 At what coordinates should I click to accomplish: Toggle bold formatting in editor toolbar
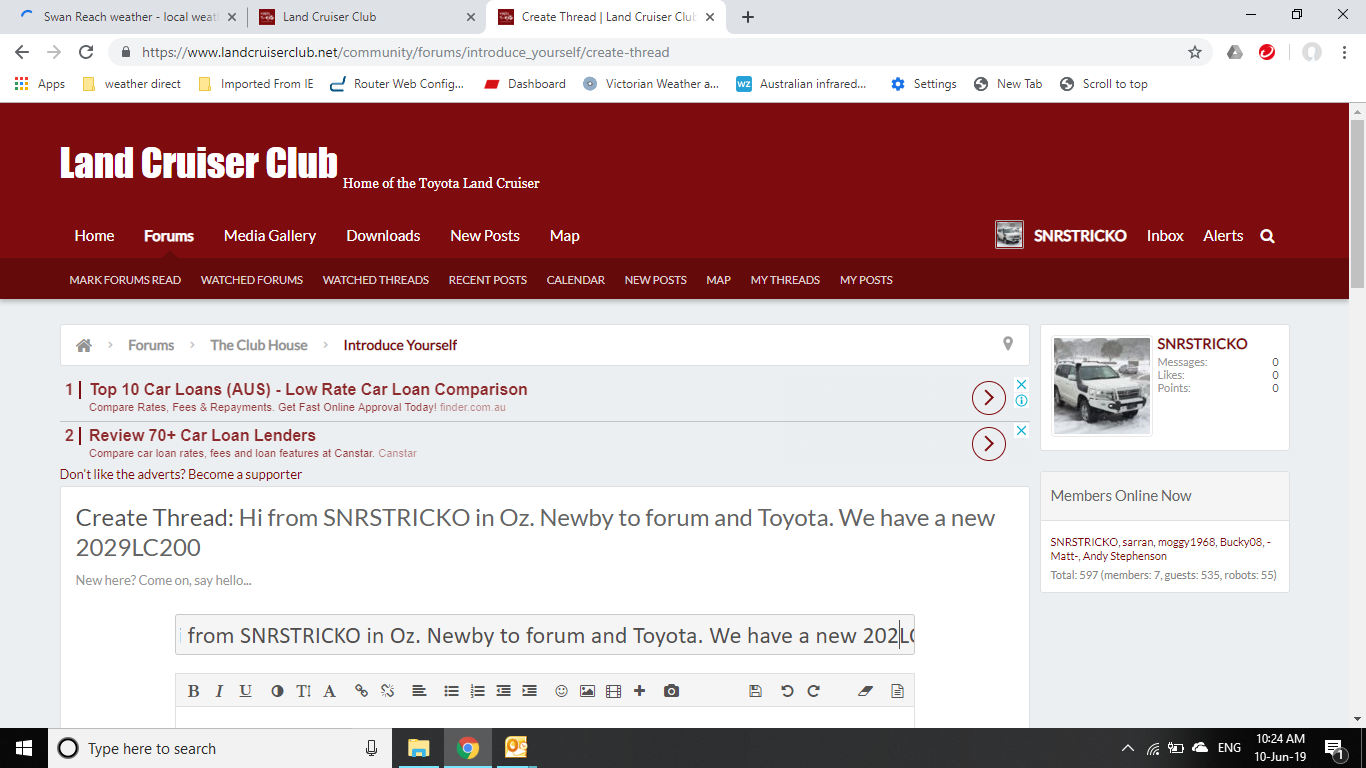pos(194,691)
